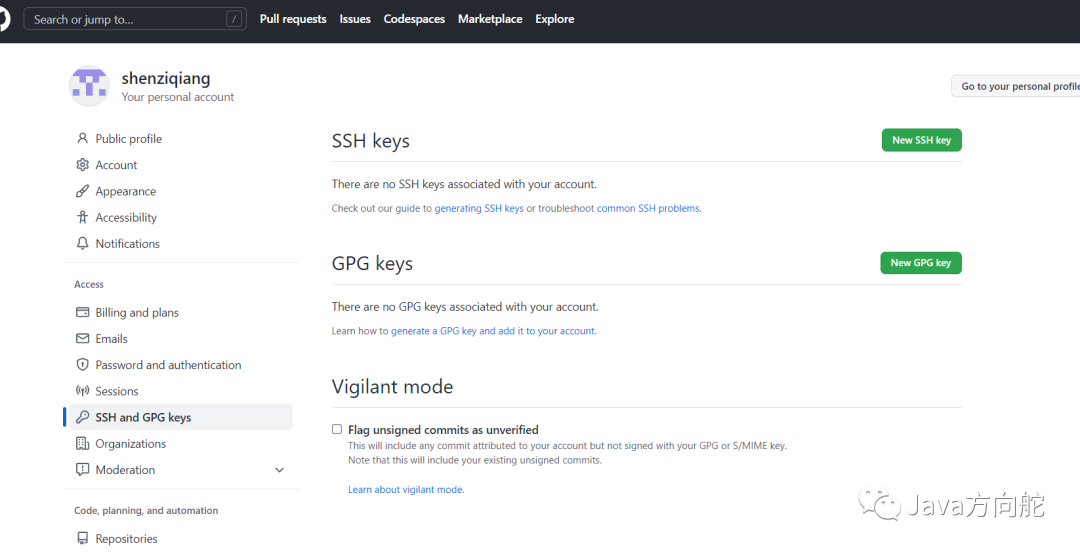The width and height of the screenshot is (1080, 552).
Task: Open Password and authentication settings
Action: (168, 365)
